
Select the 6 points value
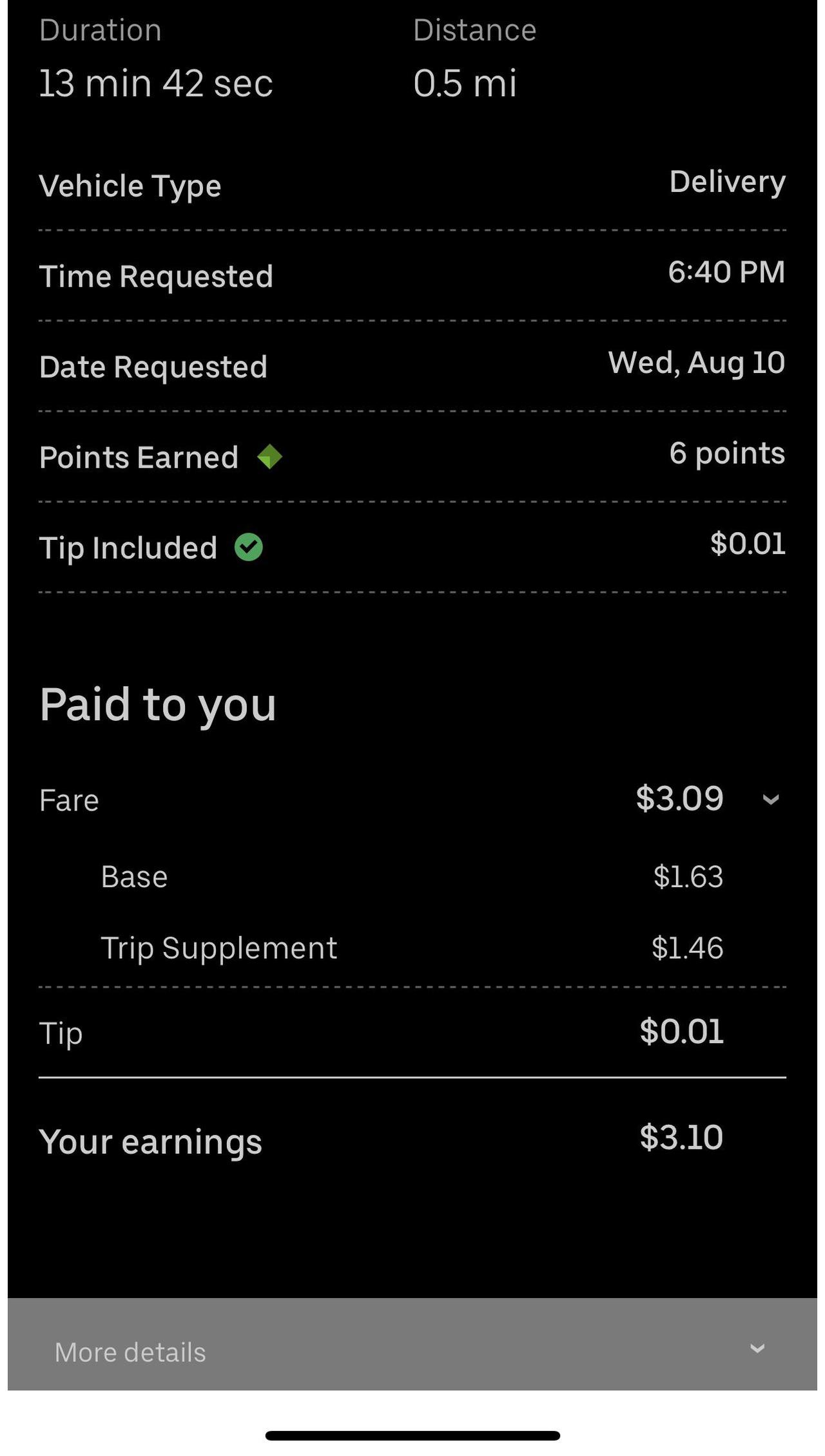[727, 453]
